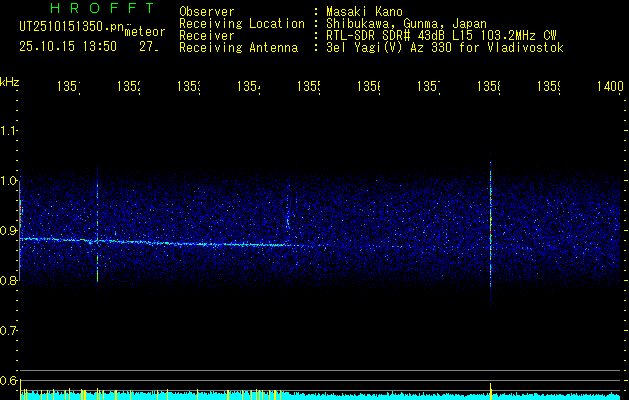Select the date stamp 25.10.15 13:50
This screenshot has width=629, height=400.
pos(68,47)
